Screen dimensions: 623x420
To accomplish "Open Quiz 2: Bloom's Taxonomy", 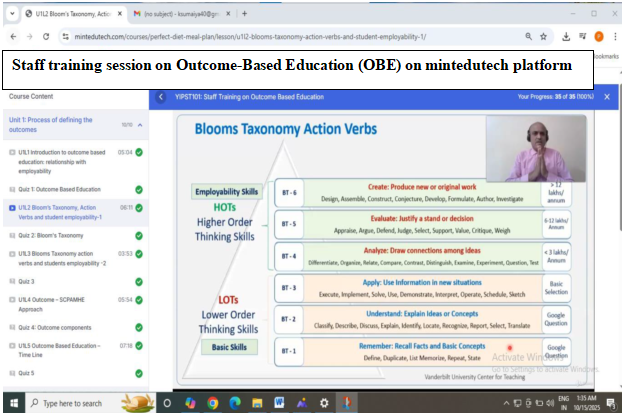I will [56, 235].
